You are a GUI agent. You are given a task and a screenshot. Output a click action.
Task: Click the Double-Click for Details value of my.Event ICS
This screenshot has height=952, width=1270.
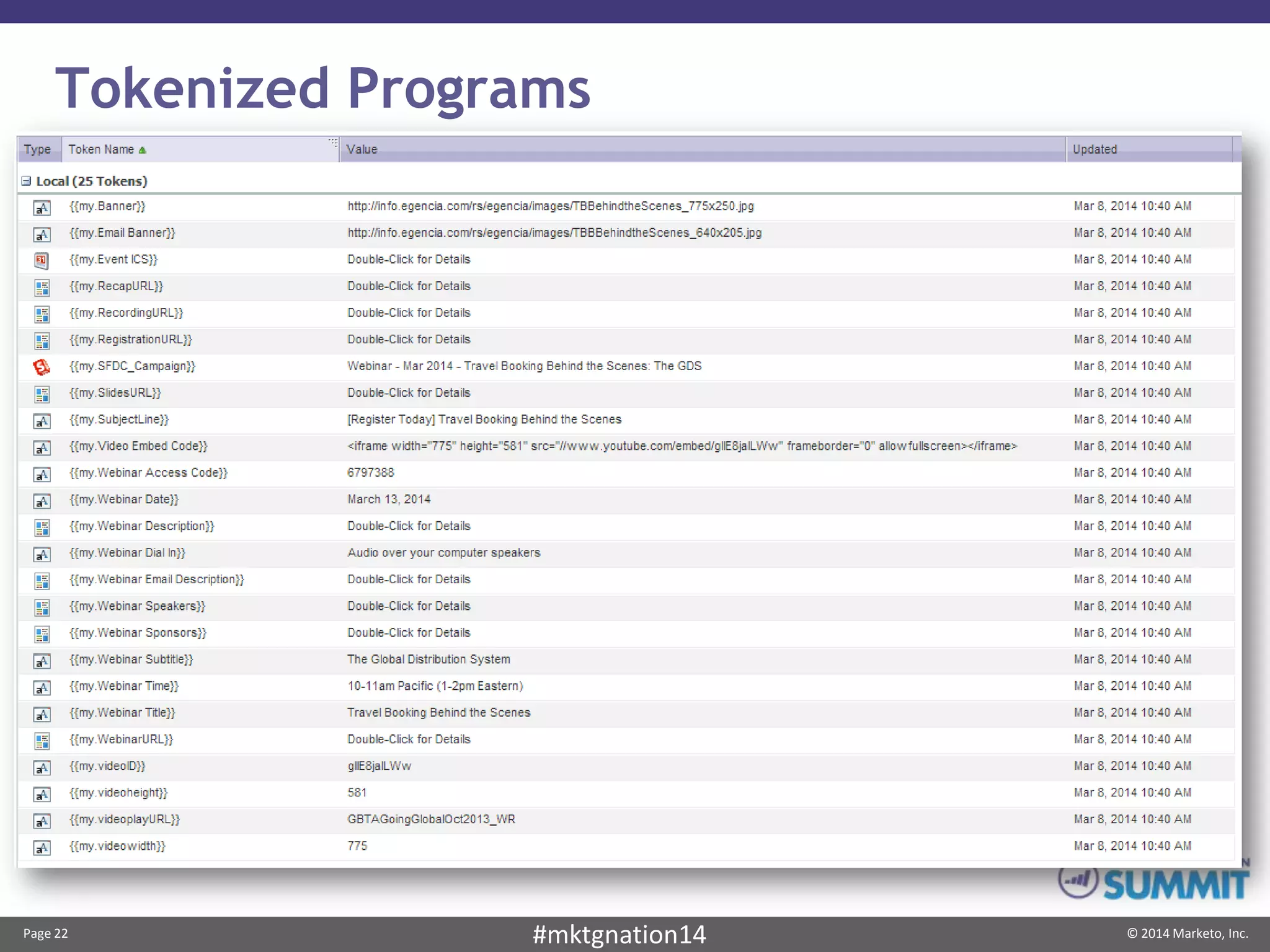coord(409,260)
